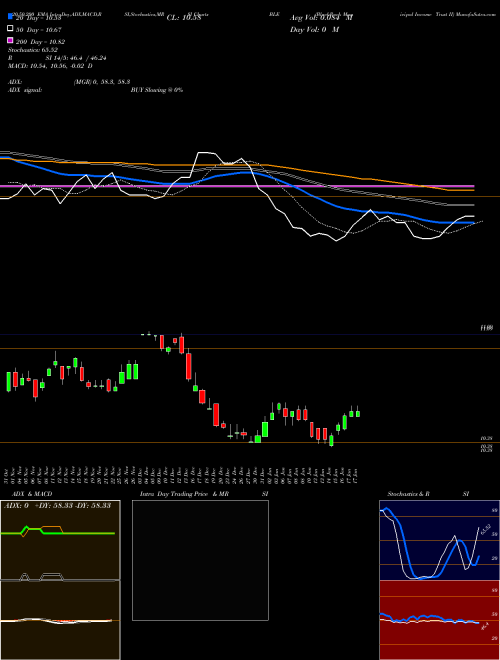Click the blue 20 Day EMA legend swatch
The image size is (500, 660).
(x=10, y=16)
